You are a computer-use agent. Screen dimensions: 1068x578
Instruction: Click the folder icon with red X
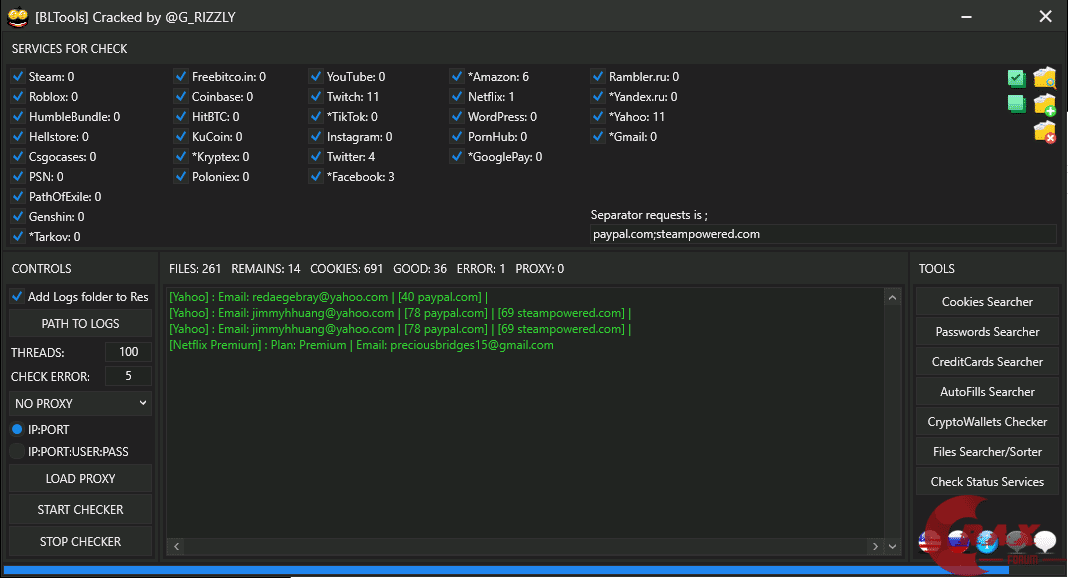click(x=1044, y=131)
